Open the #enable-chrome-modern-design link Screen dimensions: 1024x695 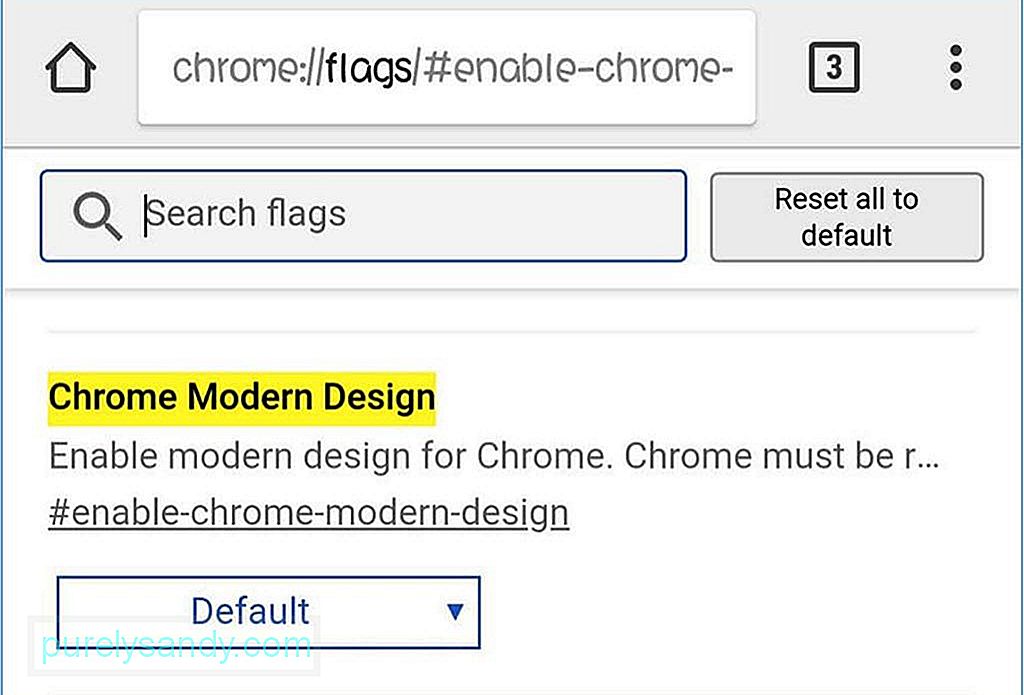pos(309,513)
